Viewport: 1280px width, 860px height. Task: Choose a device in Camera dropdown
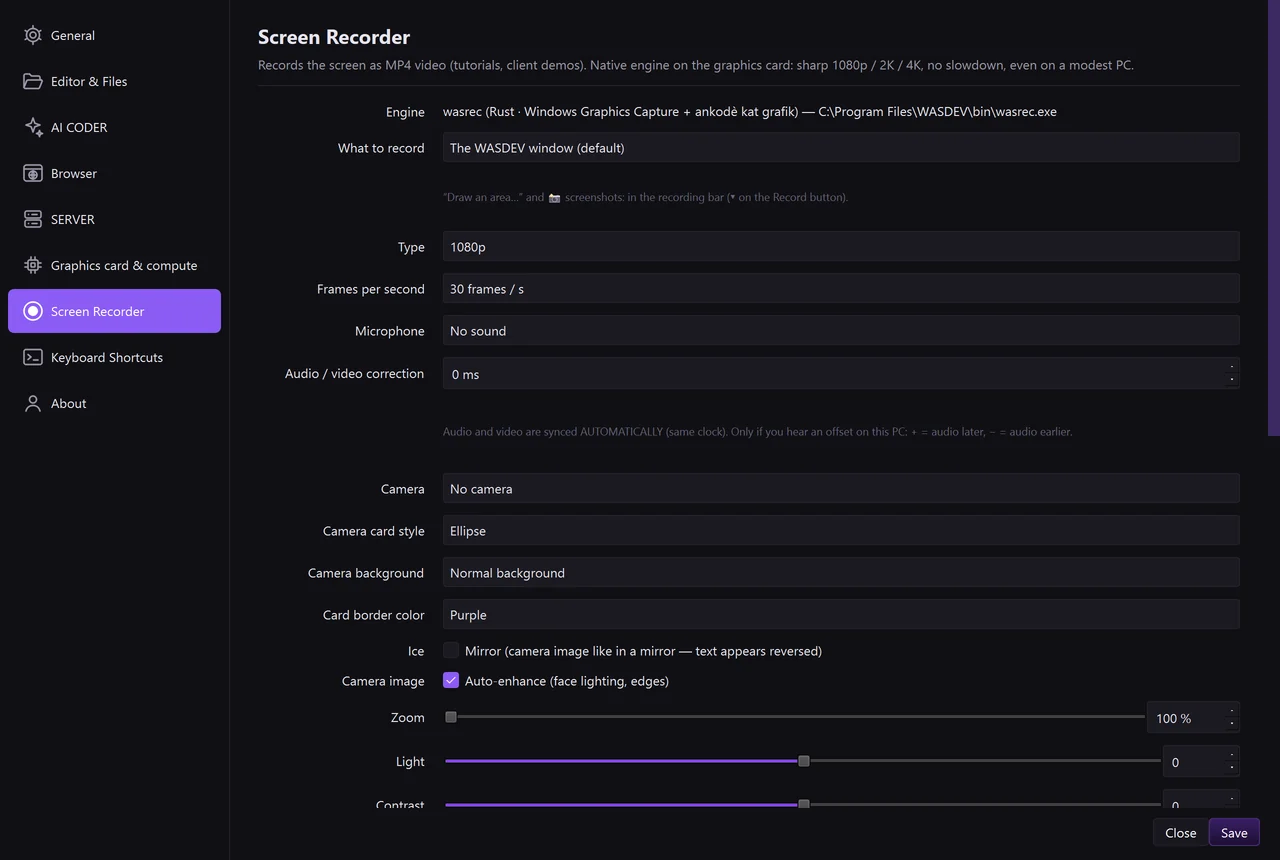pyautogui.click(x=841, y=489)
